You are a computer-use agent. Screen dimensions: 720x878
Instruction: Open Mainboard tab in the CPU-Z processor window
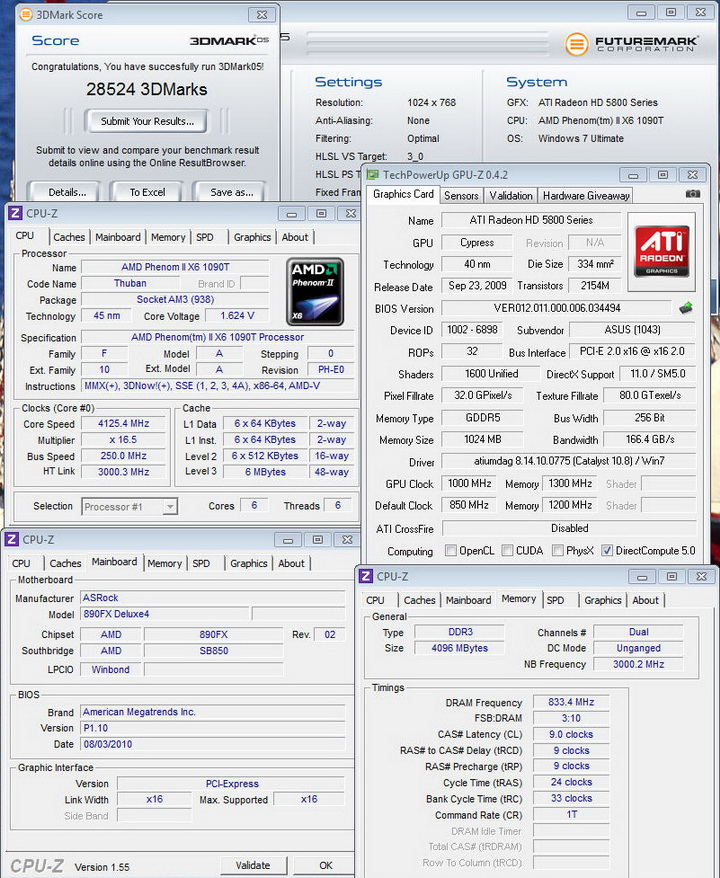pyautogui.click(x=118, y=237)
